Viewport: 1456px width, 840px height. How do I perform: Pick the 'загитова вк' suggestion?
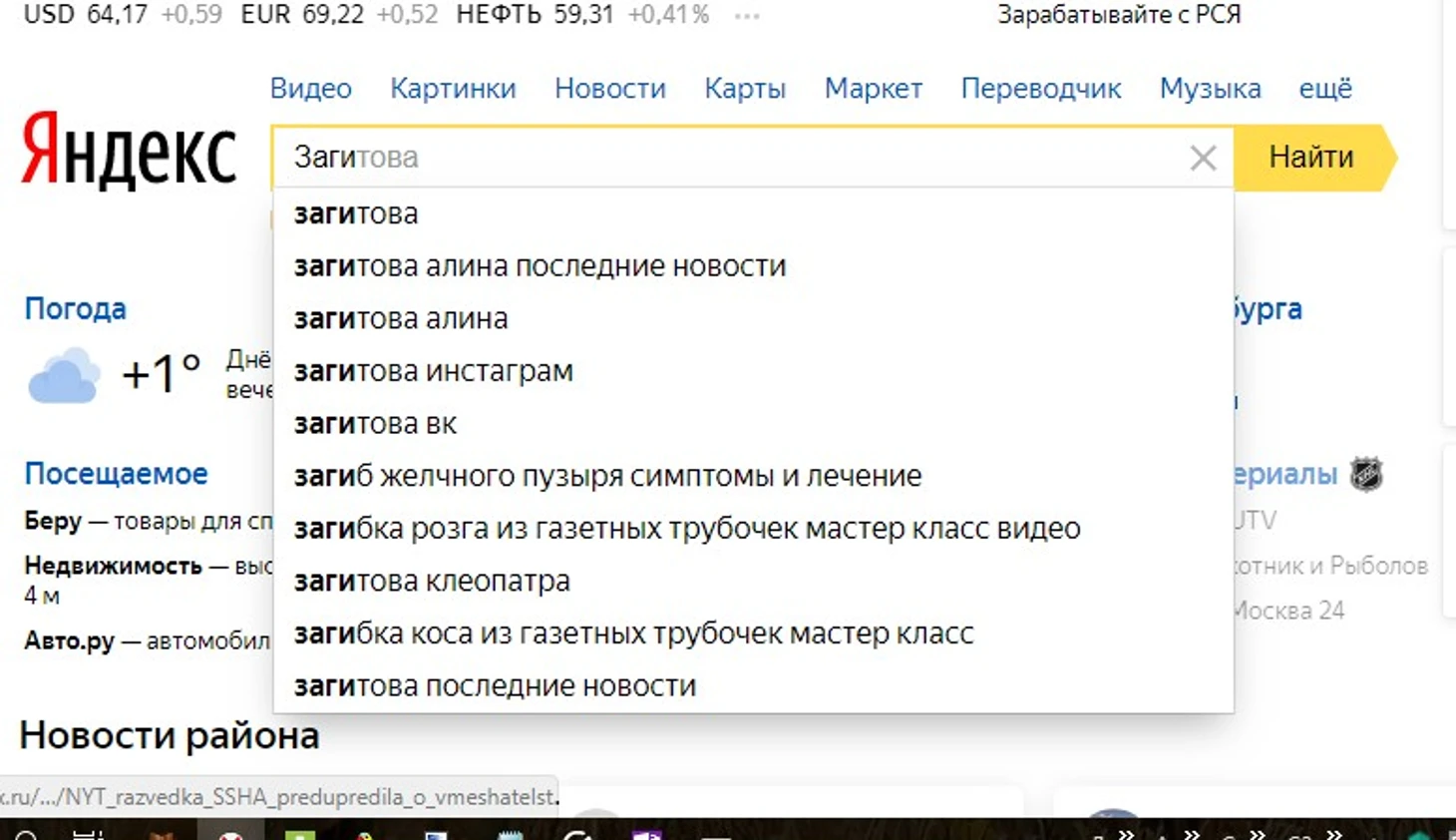pos(375,424)
